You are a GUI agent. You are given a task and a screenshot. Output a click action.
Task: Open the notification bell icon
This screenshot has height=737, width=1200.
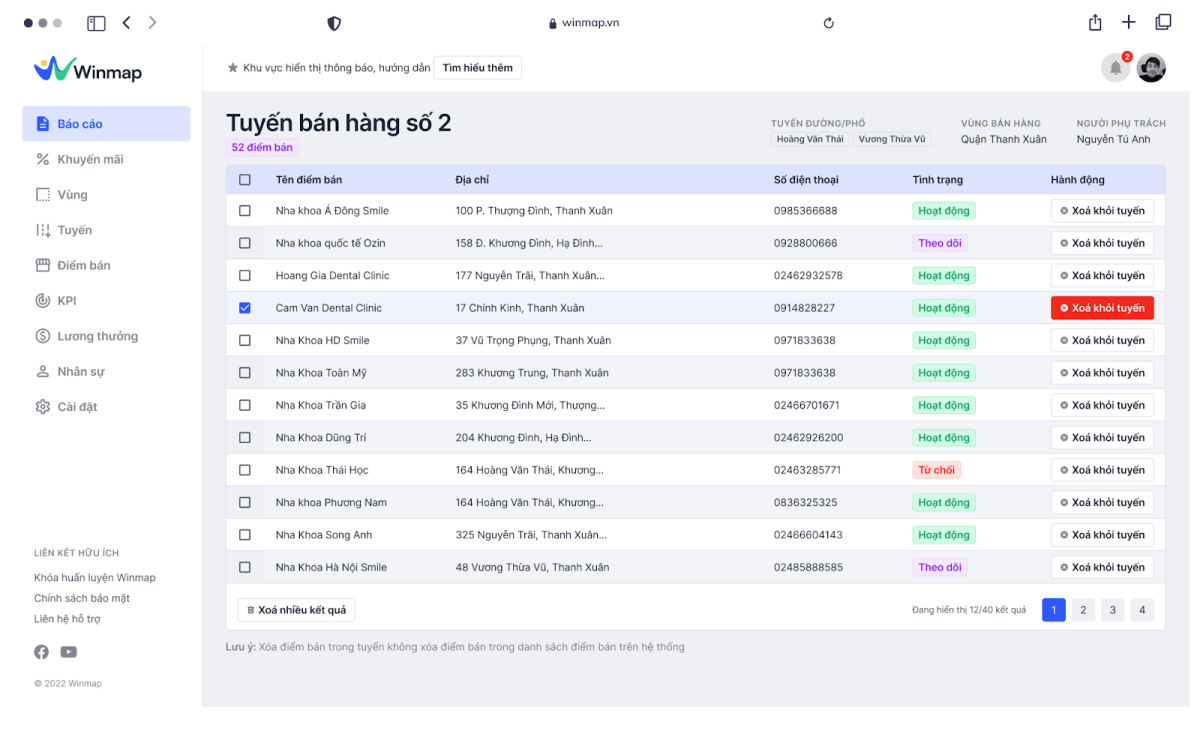point(1115,68)
